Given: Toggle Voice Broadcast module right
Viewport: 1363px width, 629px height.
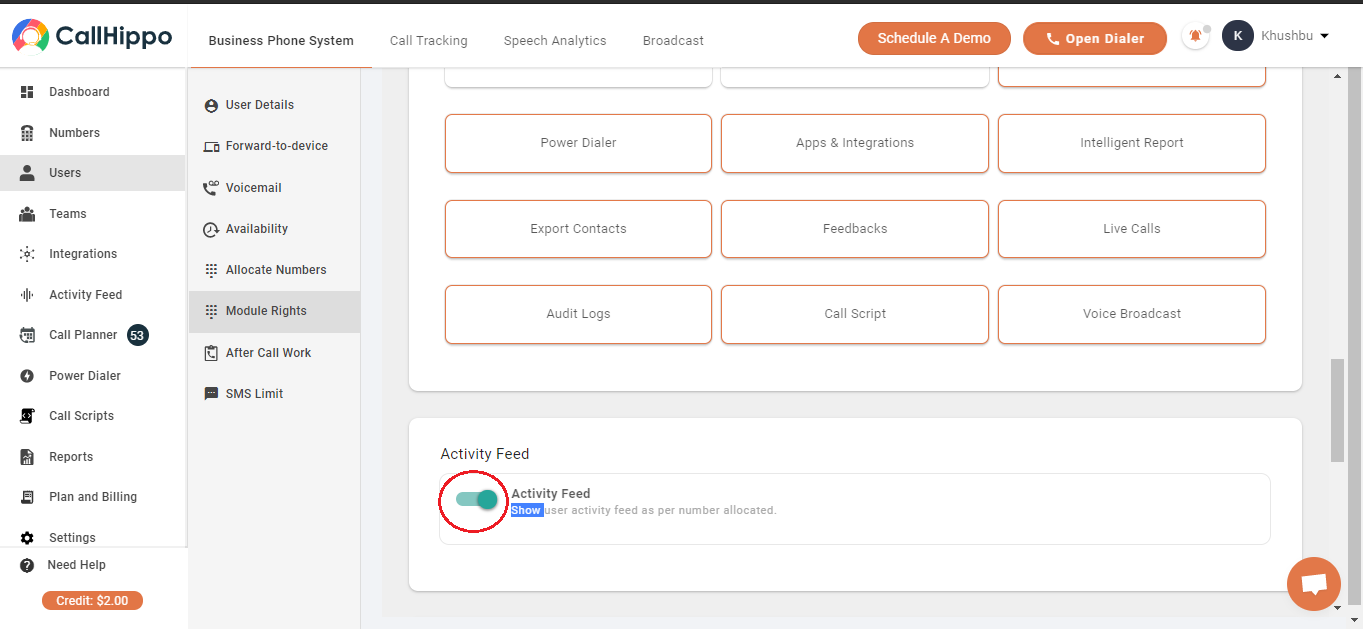Looking at the screenshot, I should pyautogui.click(x=1132, y=314).
